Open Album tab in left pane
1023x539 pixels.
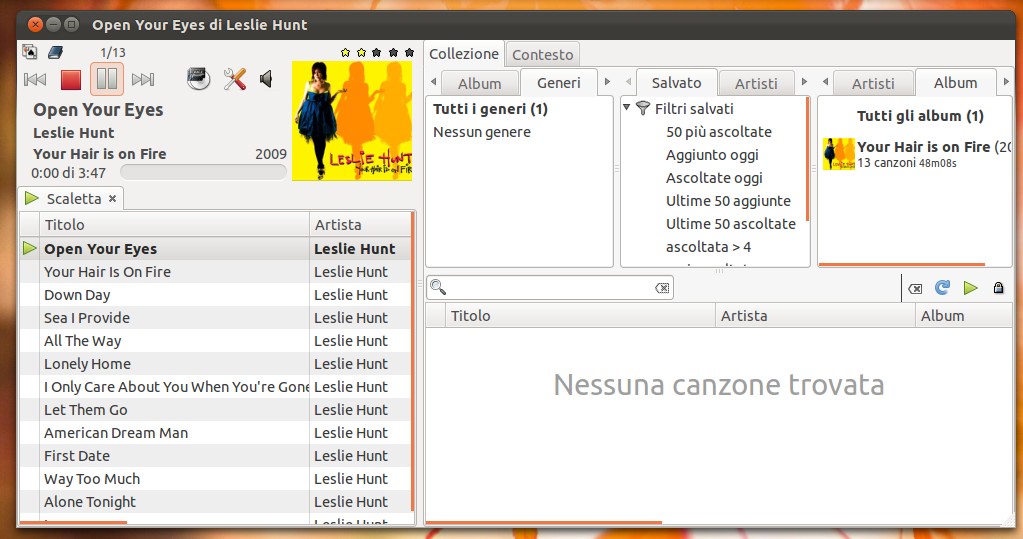pyautogui.click(x=480, y=84)
